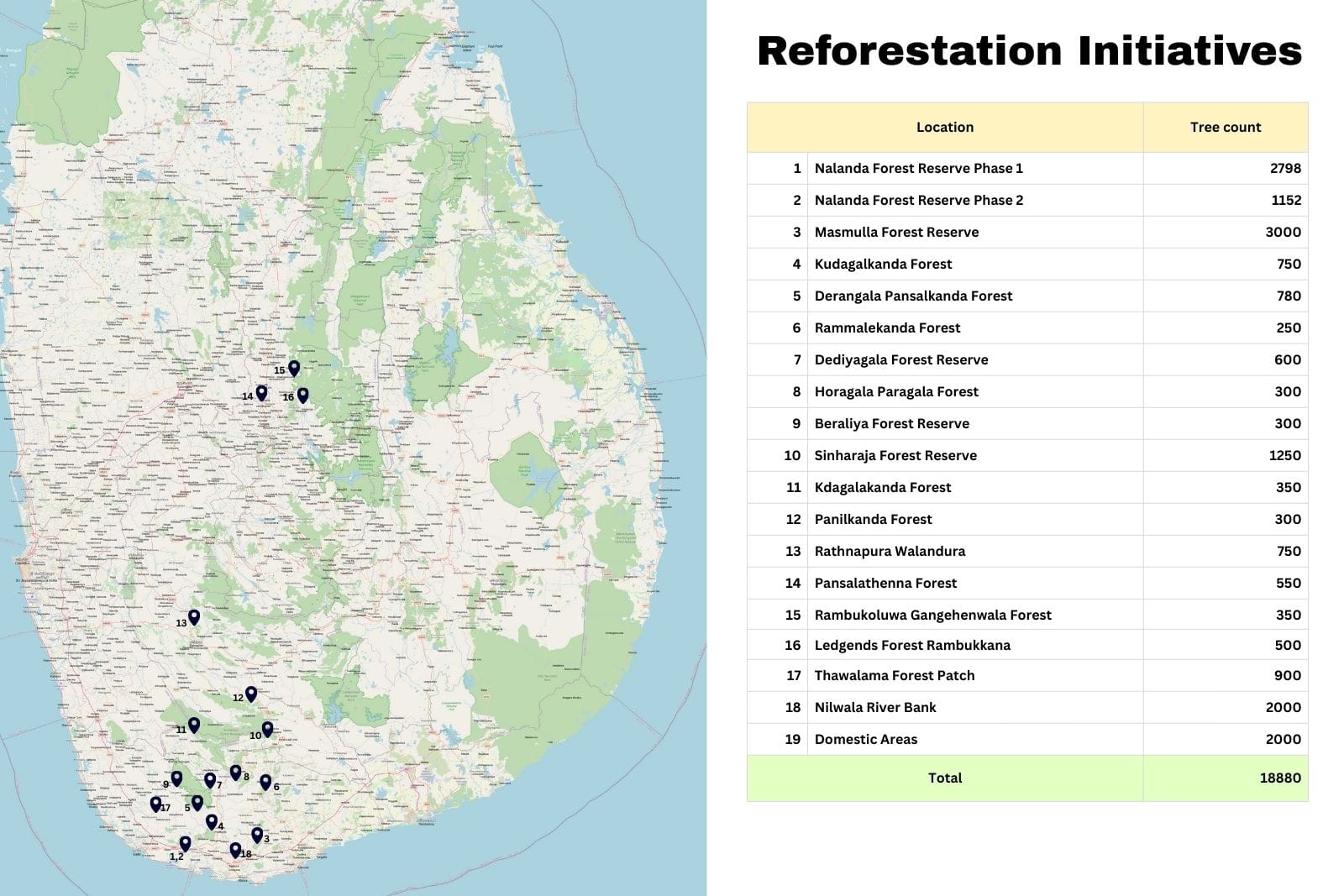Click the Location column header
1344x896 pixels.
[944, 128]
